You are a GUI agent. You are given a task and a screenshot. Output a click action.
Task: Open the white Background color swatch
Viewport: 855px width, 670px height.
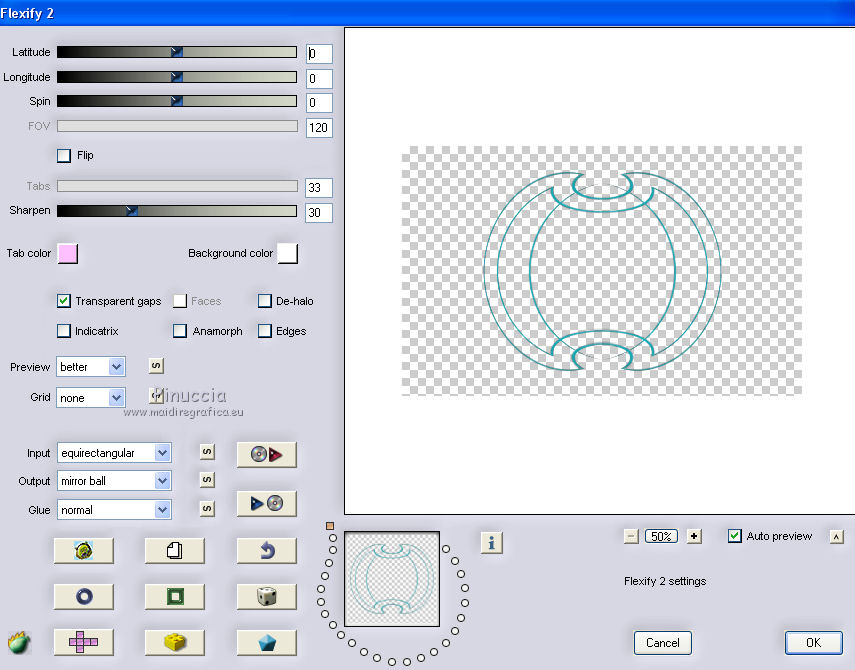[x=287, y=253]
